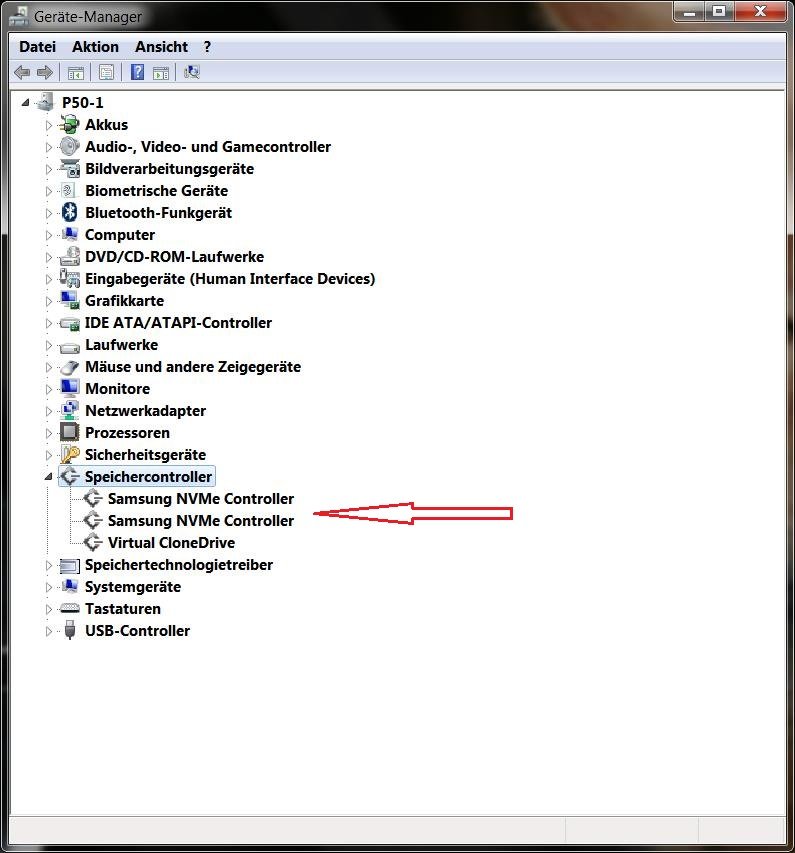Click the IDE ATA/ATAPI-Controller icon
Screen dimensions: 795x853
coord(70,323)
